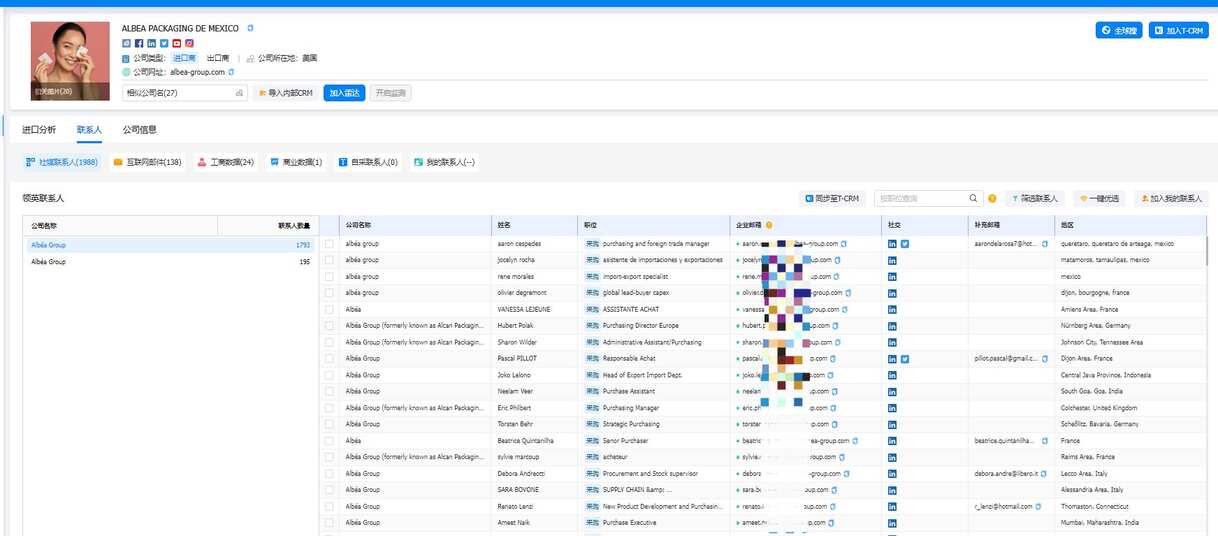
Task: Select the 自采联系人(0) sub-tab
Action: pos(368,162)
